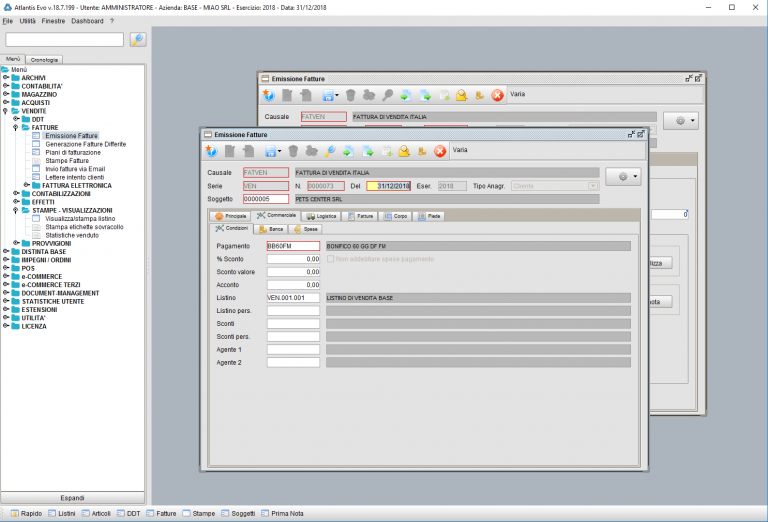Switch to the Corpo tab
This screenshot has width=768, height=522.
(x=395, y=216)
